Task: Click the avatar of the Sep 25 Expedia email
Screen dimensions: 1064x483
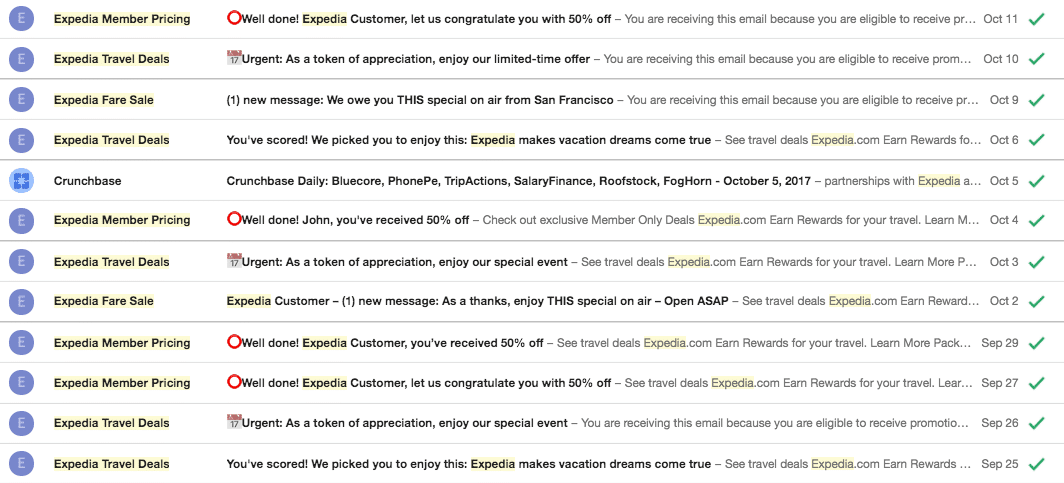Action: 22,464
